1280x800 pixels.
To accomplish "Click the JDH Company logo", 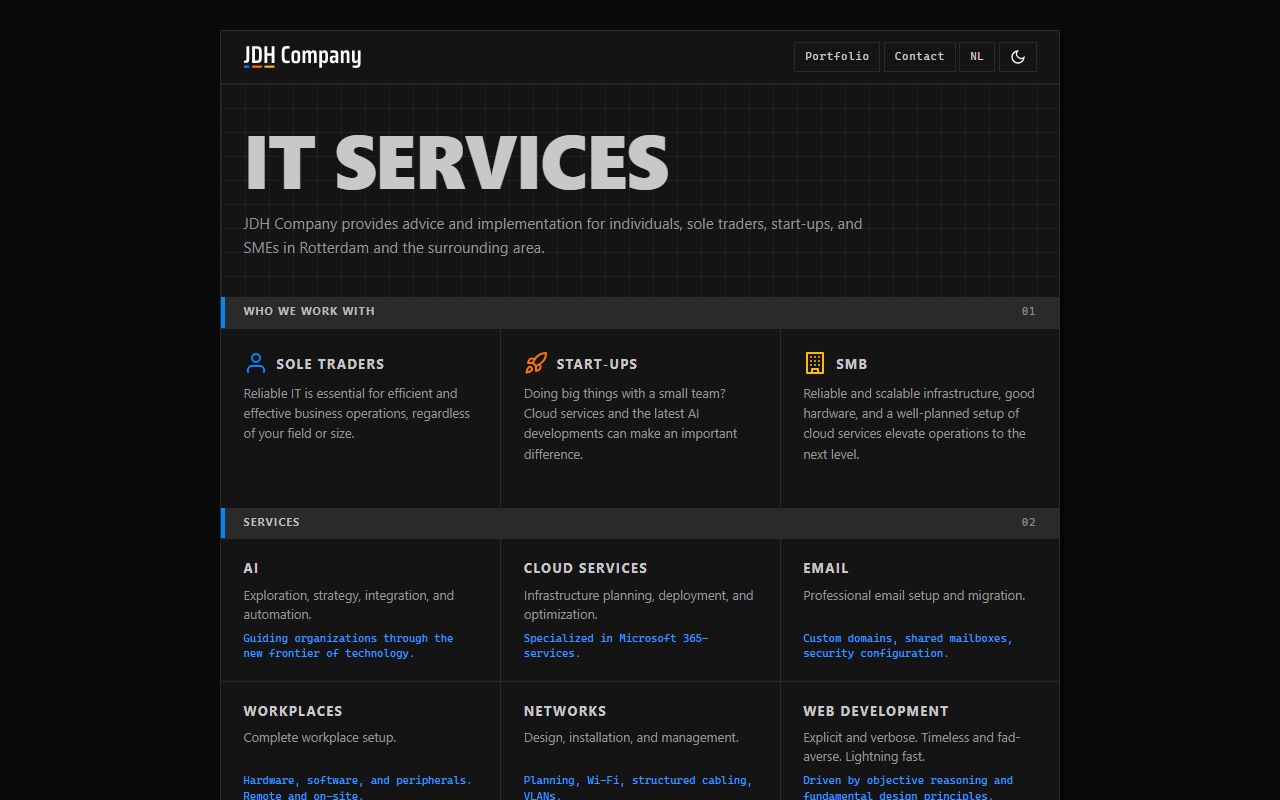I will tap(302, 56).
